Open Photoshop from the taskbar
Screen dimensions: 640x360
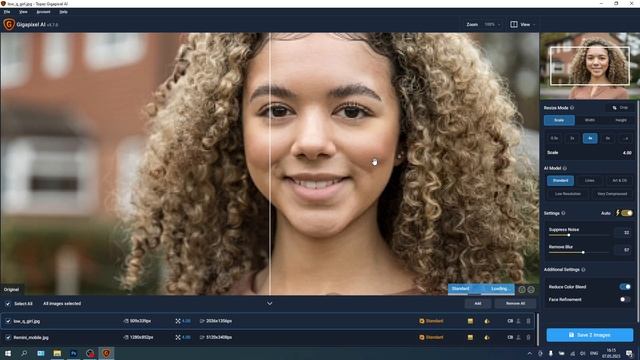[x=73, y=353]
